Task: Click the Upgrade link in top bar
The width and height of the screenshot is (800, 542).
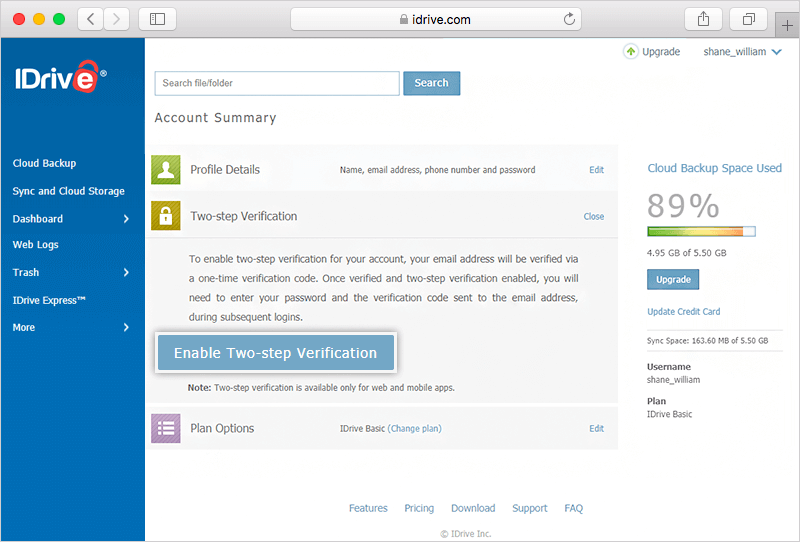Action: pos(661,52)
